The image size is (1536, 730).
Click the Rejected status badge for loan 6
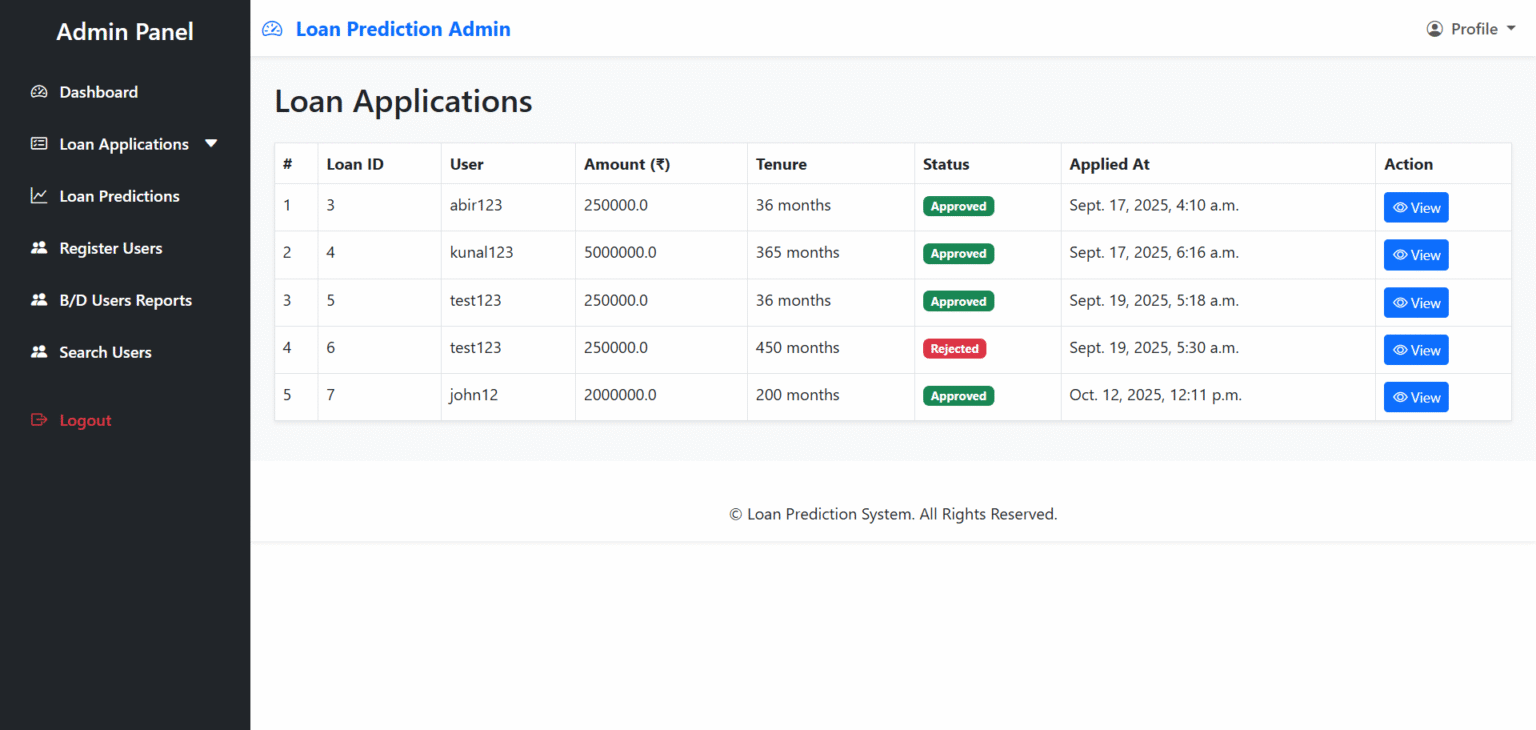(954, 348)
